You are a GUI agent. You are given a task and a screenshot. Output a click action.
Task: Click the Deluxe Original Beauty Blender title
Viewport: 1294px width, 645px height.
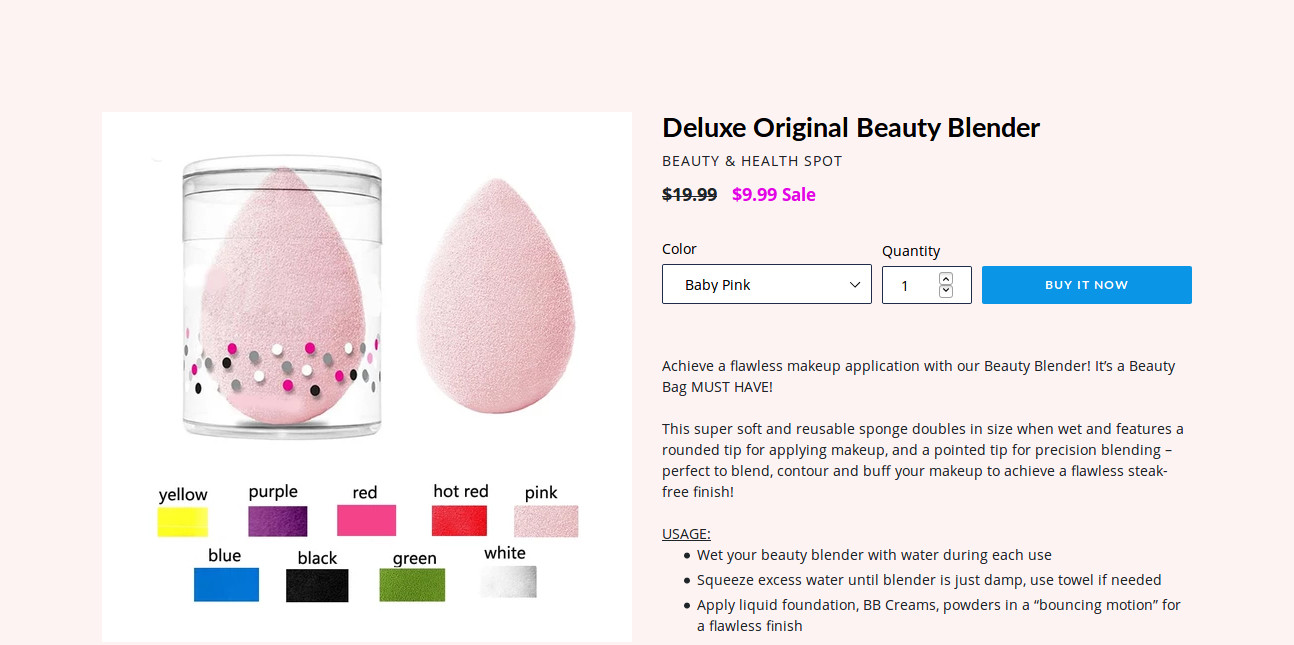coord(851,127)
